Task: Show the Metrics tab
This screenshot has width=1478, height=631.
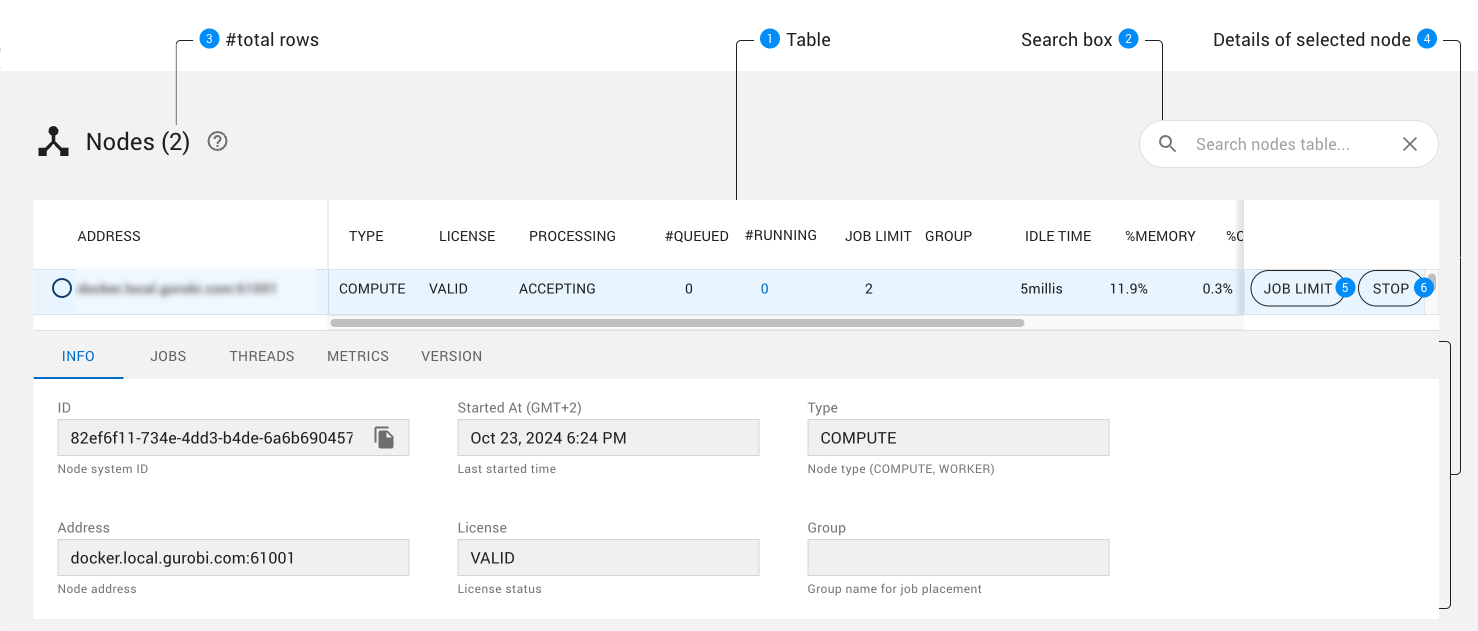Action: click(357, 356)
